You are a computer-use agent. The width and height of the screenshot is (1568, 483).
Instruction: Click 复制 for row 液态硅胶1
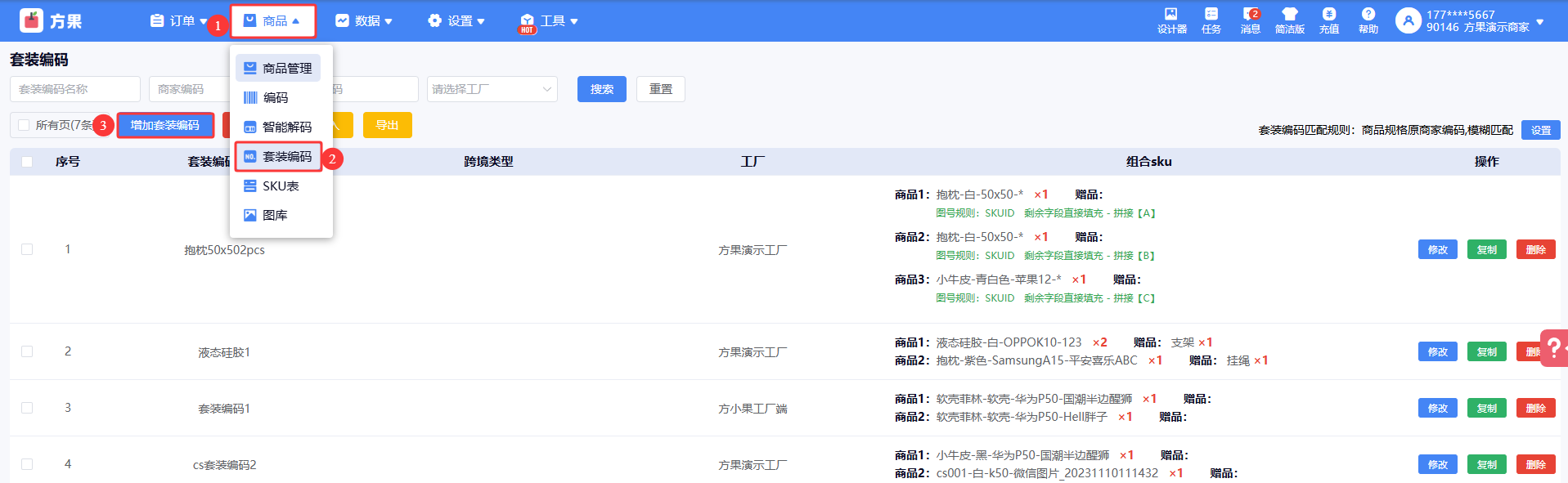pyautogui.click(x=1487, y=351)
